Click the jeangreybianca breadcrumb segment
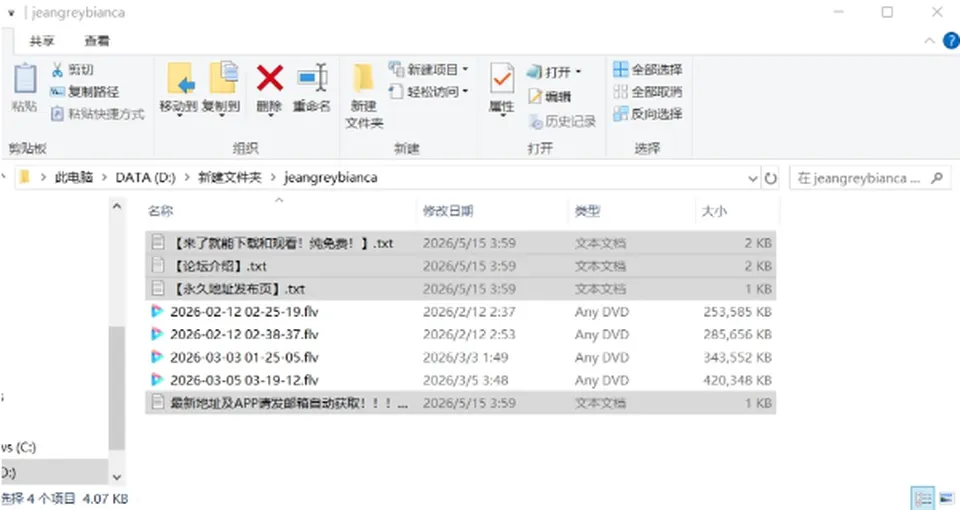This screenshot has width=960, height=510. 330,178
